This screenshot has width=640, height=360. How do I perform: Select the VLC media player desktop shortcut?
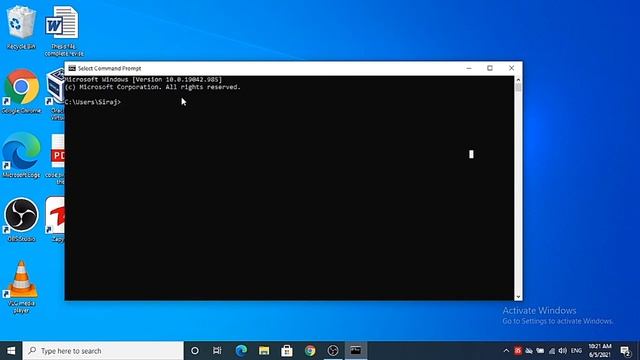coord(21,287)
